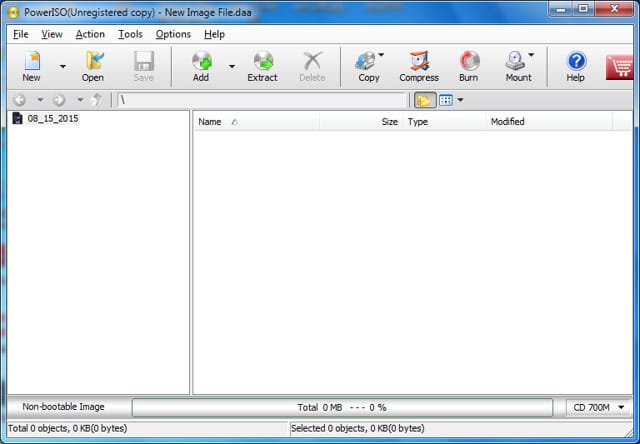Maximize the PowerISO window
The height and width of the screenshot is (444, 640).
point(584,9)
